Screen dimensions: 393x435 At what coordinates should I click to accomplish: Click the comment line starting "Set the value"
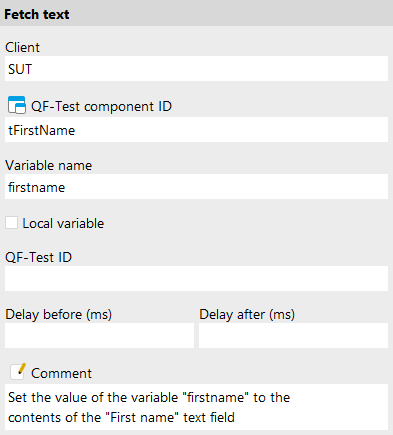pos(149,397)
